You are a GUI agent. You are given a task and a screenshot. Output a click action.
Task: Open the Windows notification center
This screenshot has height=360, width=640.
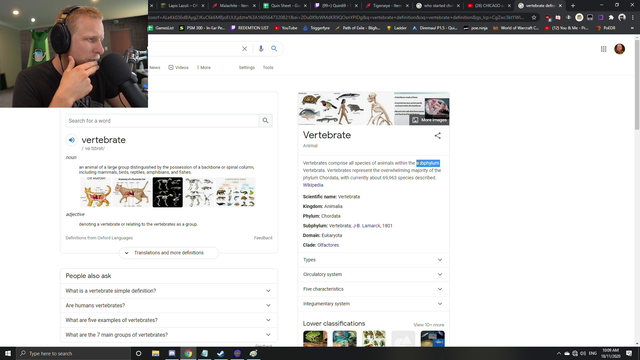(629, 353)
